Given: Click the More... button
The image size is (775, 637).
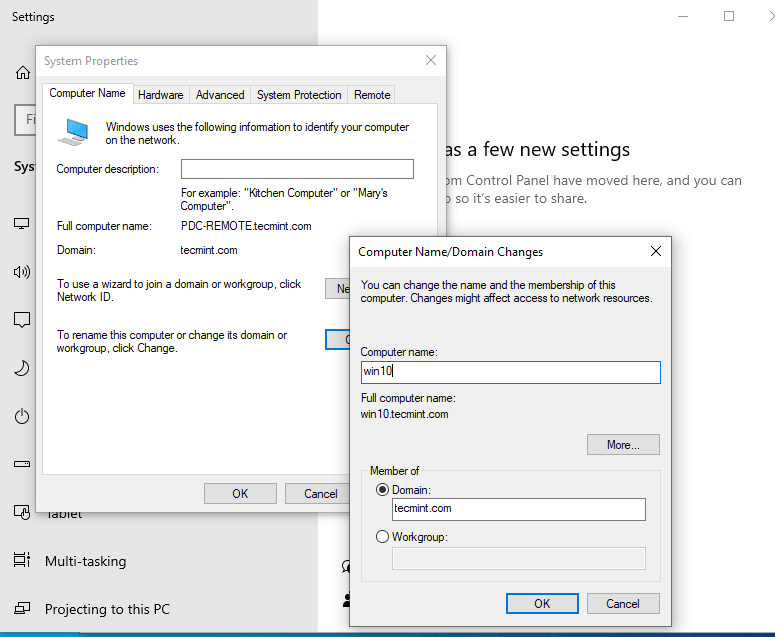Looking at the screenshot, I should [x=623, y=445].
